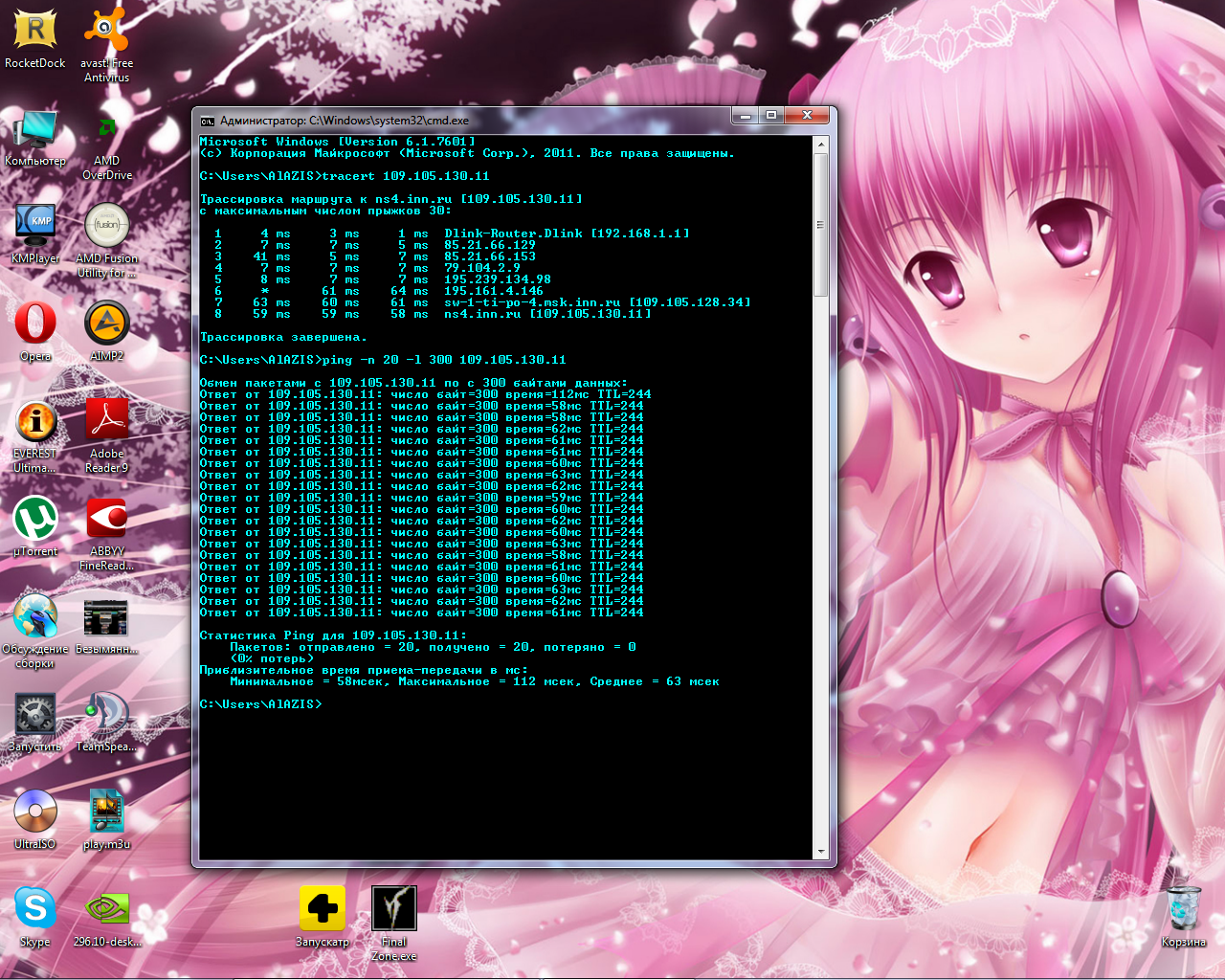The width and height of the screenshot is (1225, 980).
Task: Click the cmd vertical scrollbar thumb
Action: coord(820,225)
